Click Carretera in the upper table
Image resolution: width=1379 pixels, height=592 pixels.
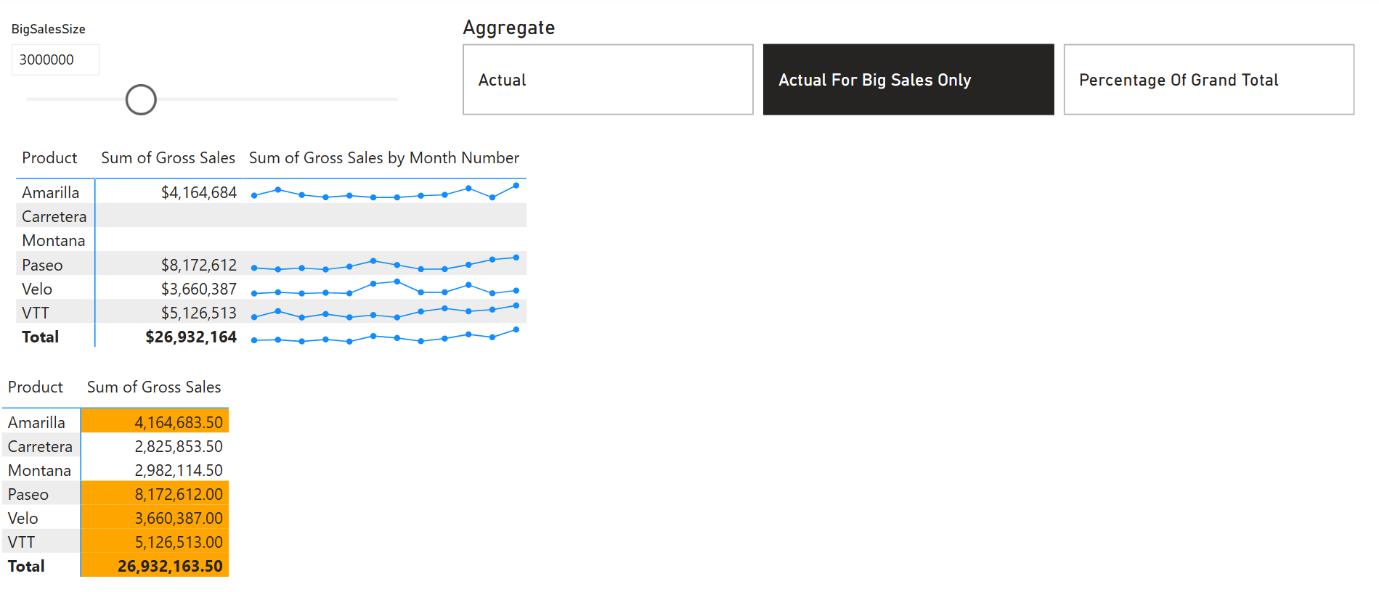coord(54,217)
